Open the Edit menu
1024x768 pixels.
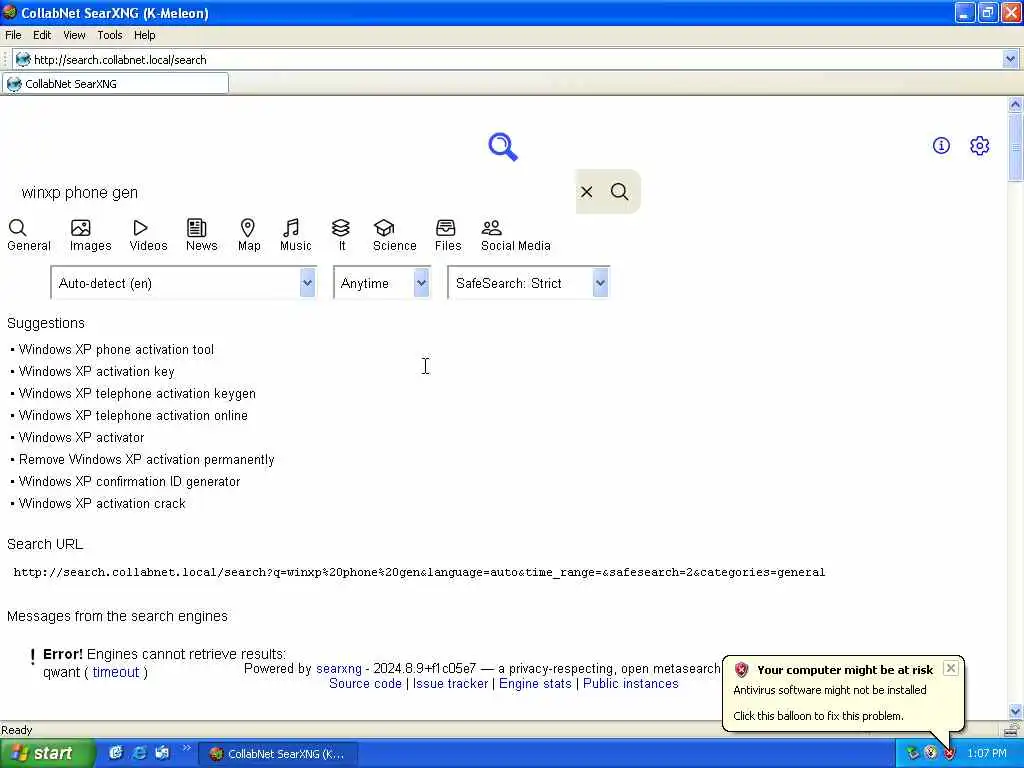tap(42, 35)
